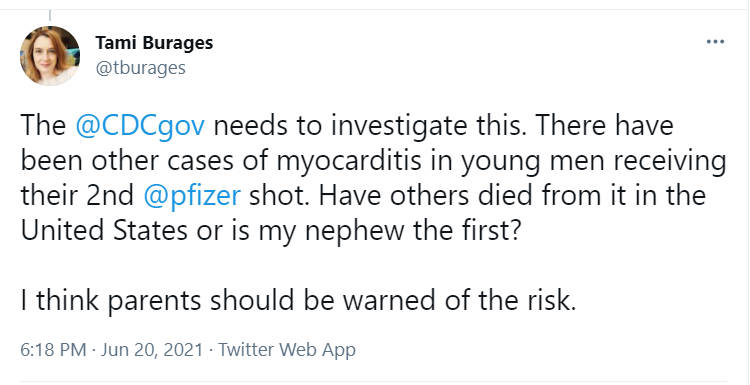Click the phrase needs to investigate this

(x=370, y=126)
